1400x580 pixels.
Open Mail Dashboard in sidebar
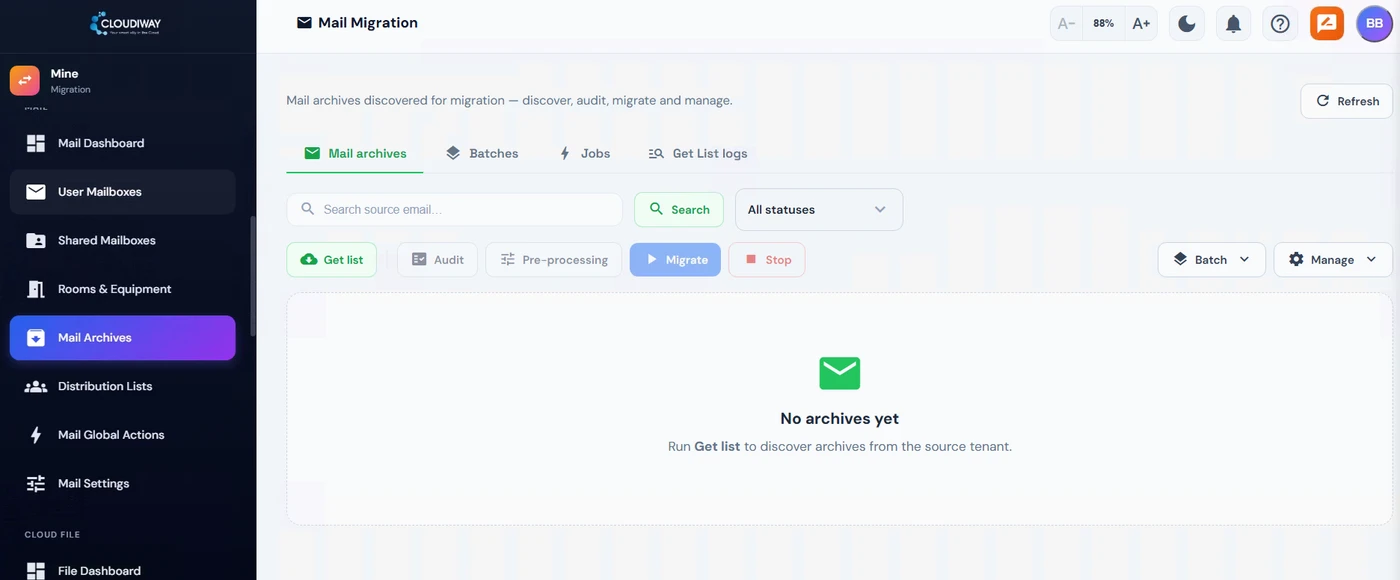[123, 143]
